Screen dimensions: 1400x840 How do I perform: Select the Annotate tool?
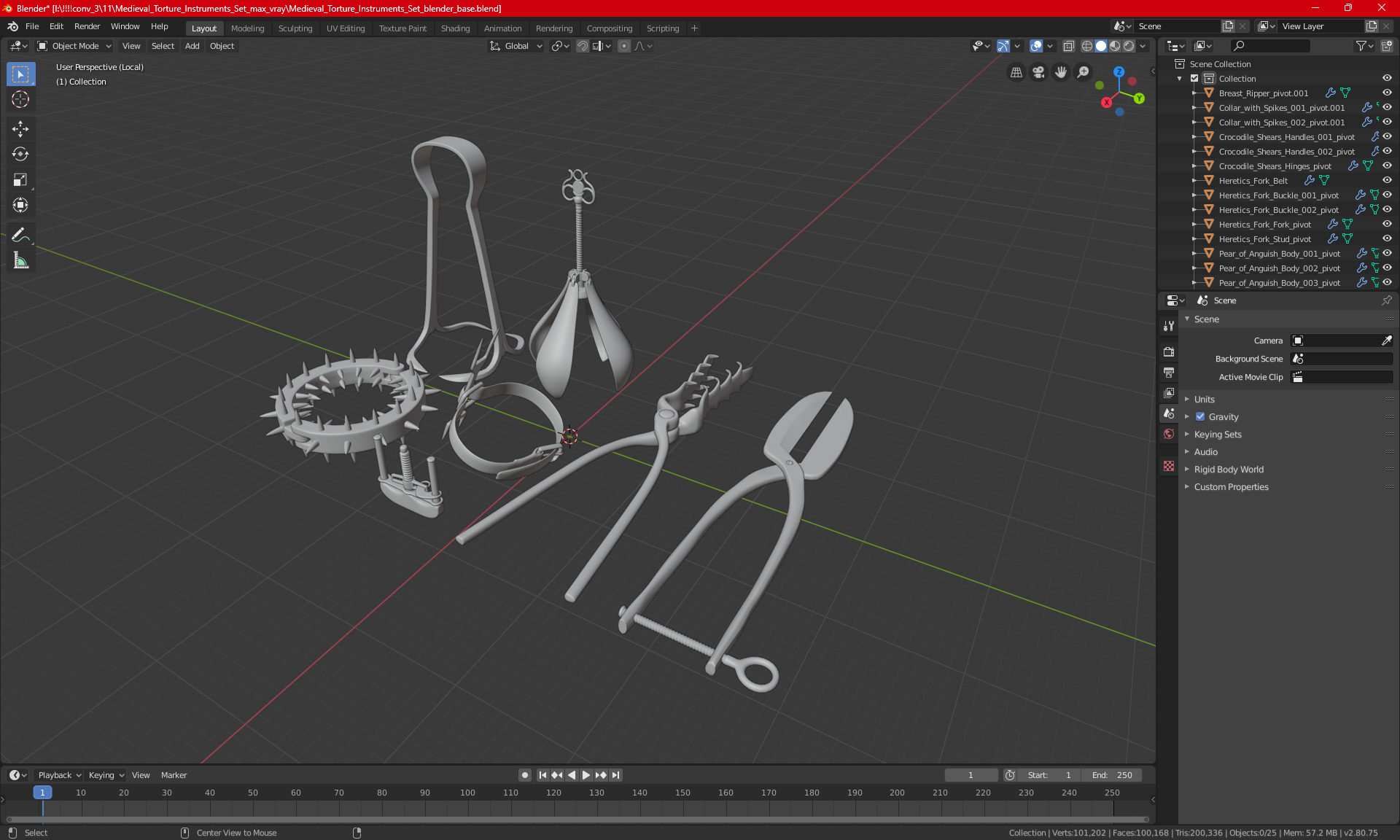[20, 235]
